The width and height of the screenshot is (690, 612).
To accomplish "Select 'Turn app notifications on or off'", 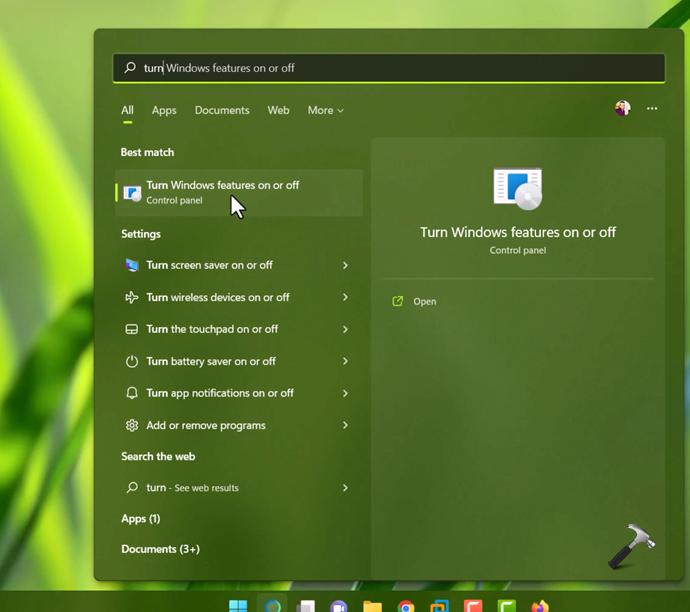I will point(239,393).
